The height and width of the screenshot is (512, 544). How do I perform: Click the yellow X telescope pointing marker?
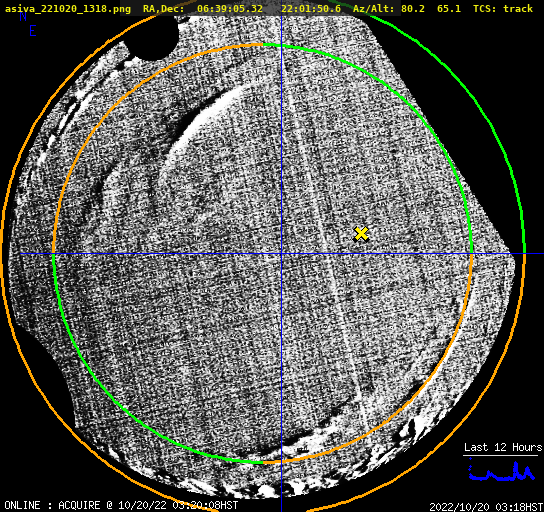[361, 234]
